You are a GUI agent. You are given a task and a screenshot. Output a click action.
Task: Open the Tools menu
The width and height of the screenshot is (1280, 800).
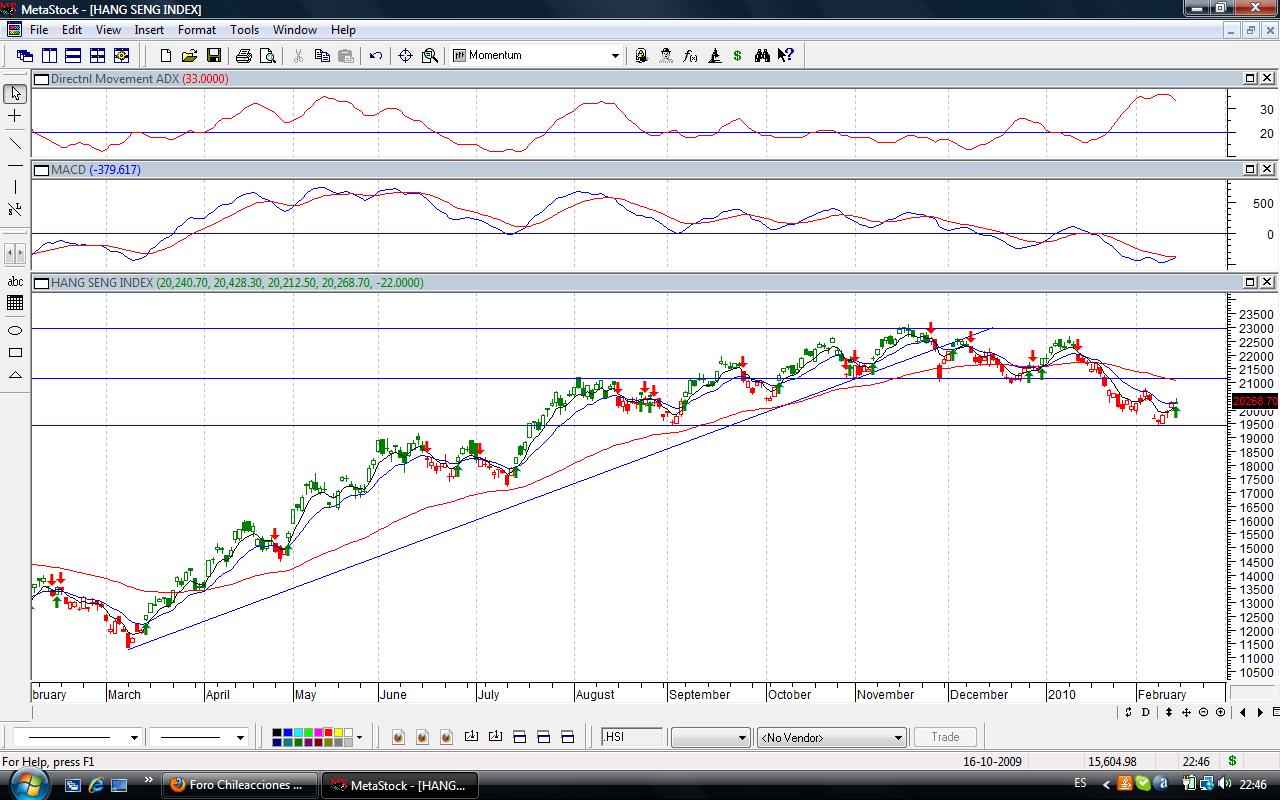coord(244,30)
